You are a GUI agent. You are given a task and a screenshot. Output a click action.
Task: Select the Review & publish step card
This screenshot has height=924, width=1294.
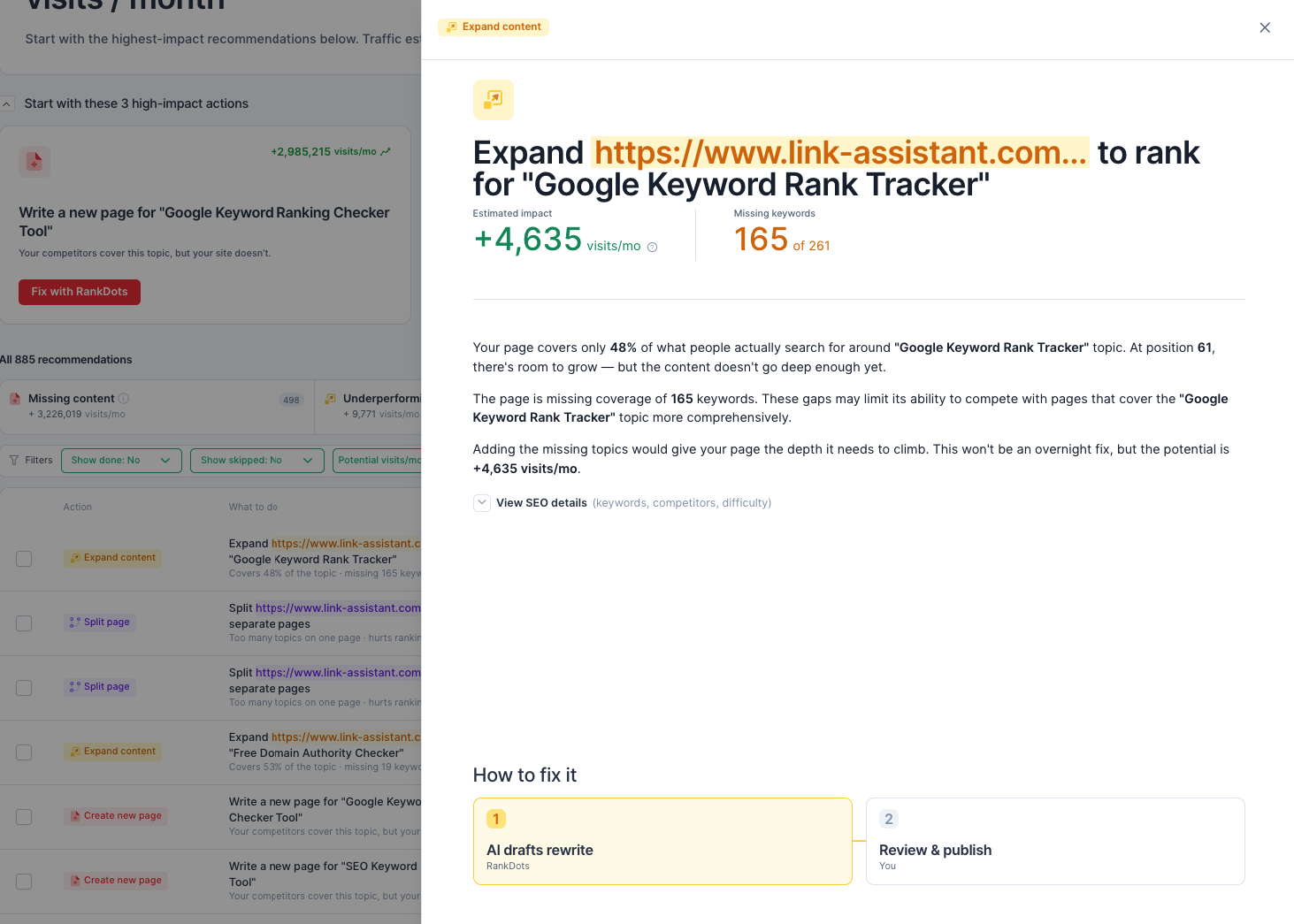[1055, 841]
